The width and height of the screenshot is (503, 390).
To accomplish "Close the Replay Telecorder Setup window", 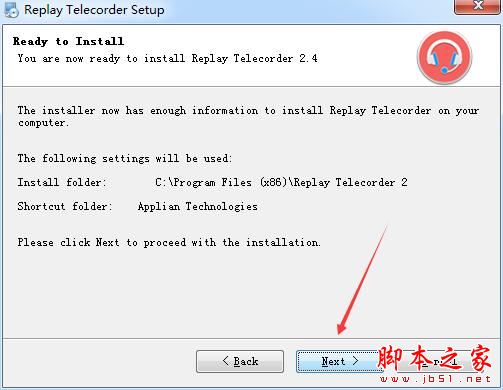I will 478,6.
